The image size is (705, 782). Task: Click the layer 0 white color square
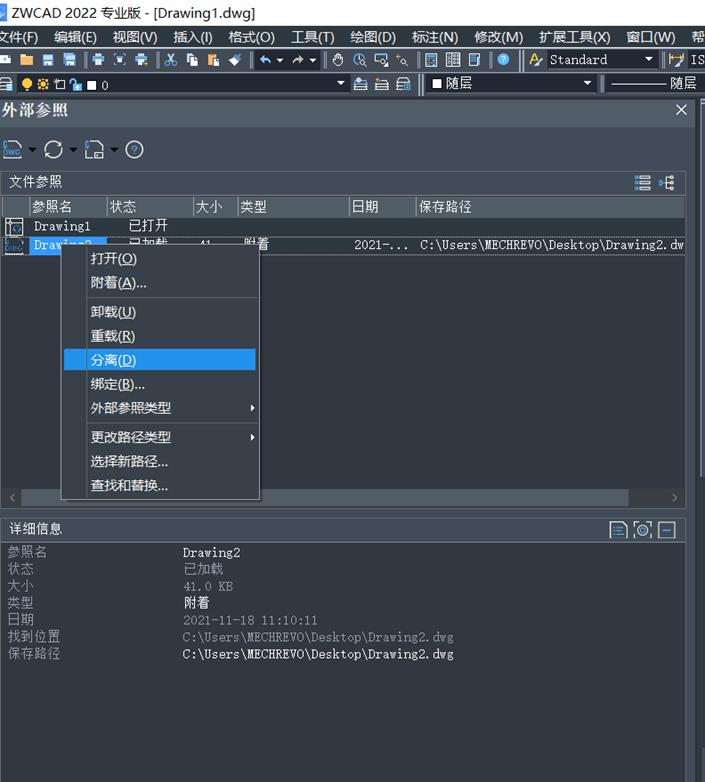click(x=91, y=85)
